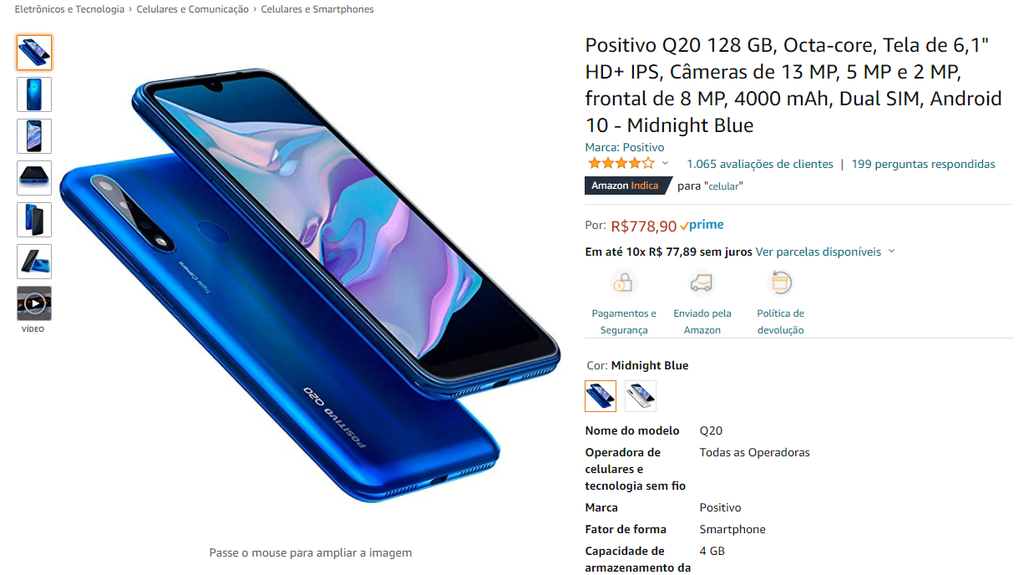This screenshot has width=1024, height=575.
Task: Expand Ver parcelas disponíveis installment options
Action: pos(825,252)
